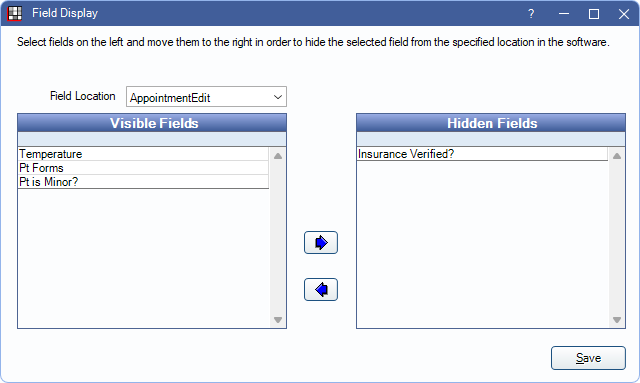This screenshot has height=383, width=640.
Task: Select the Pt is Minor? field
Action: click(x=143, y=182)
